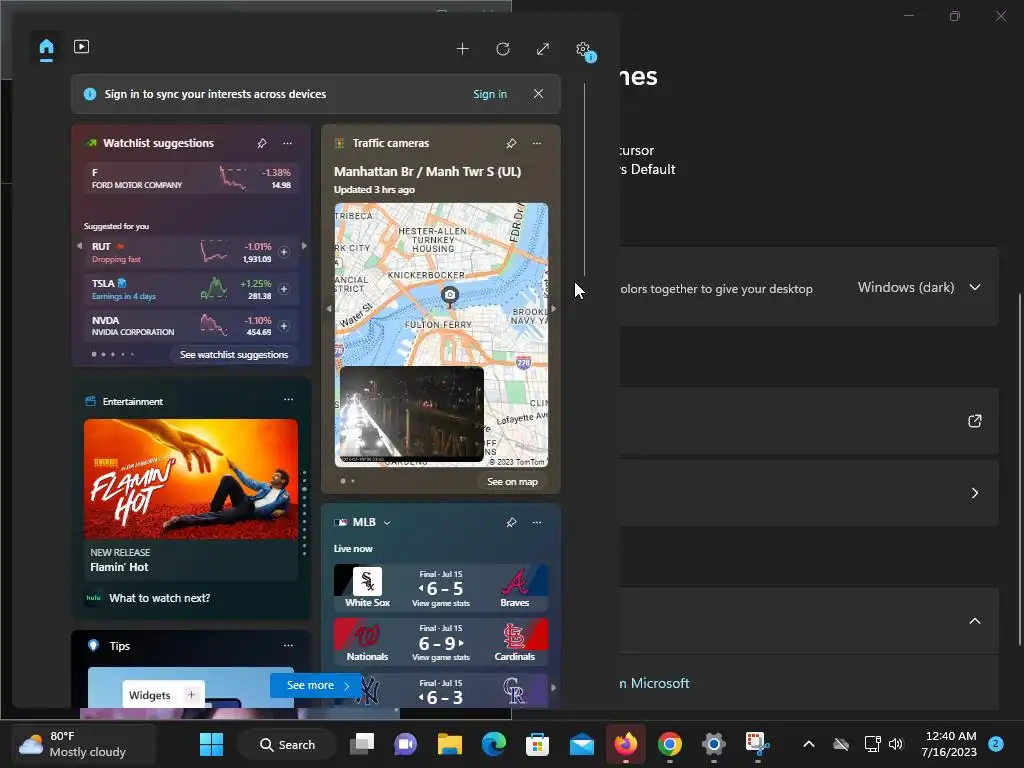Open the Flamin' Hot movie thumbnail
The width and height of the screenshot is (1024, 768).
tap(191, 479)
